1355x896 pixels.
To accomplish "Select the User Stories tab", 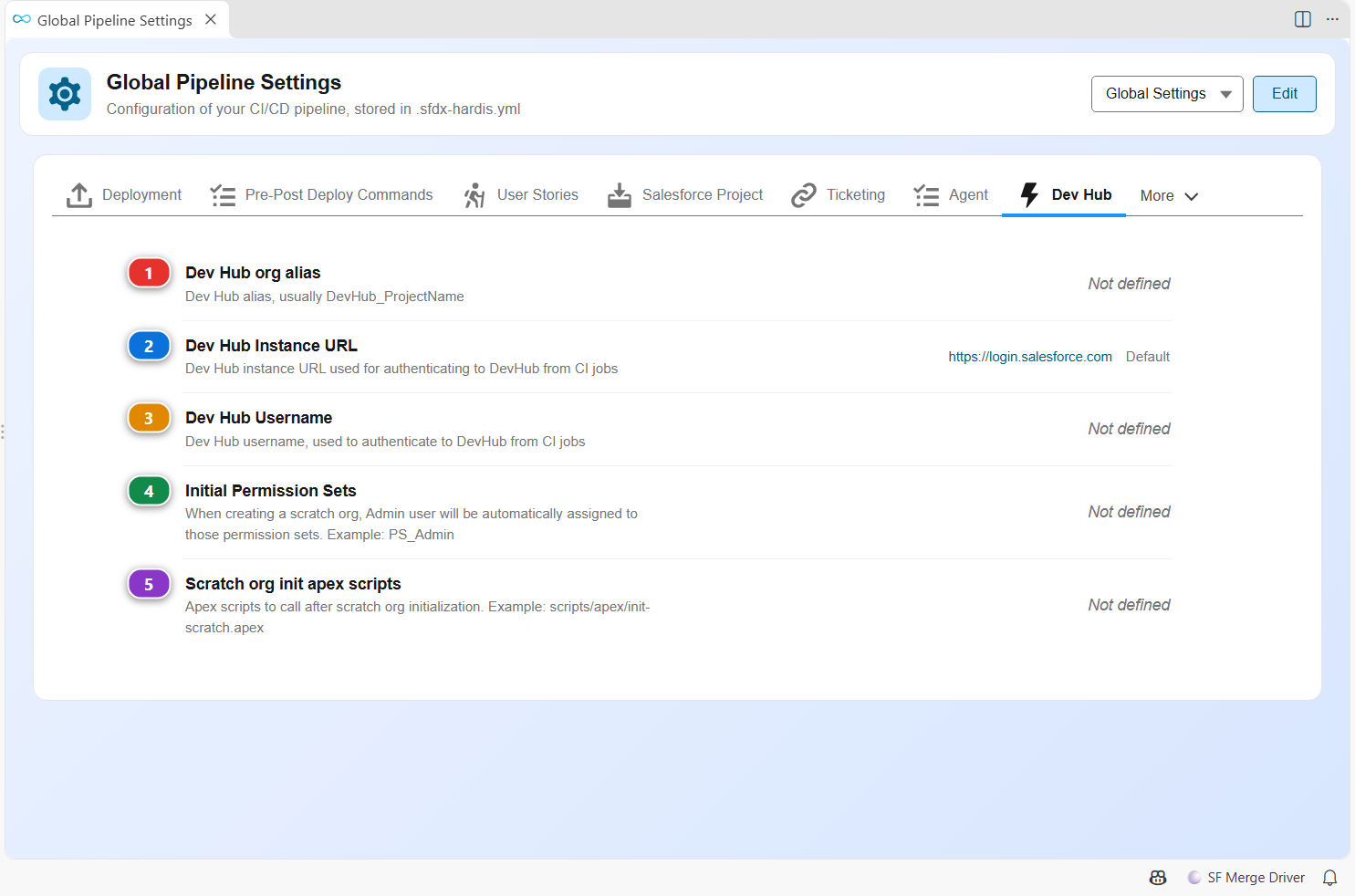I will tap(521, 195).
